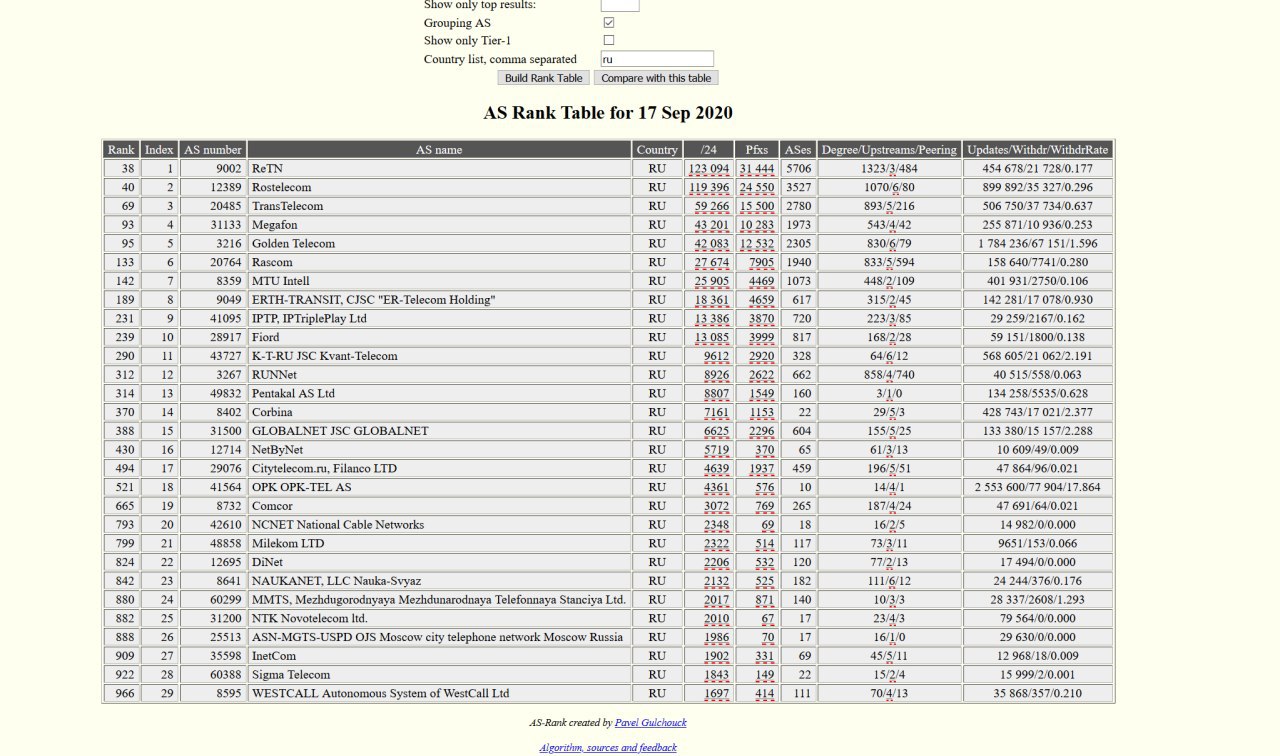Click the top results input field
This screenshot has height=756, width=1280.
click(x=620, y=5)
